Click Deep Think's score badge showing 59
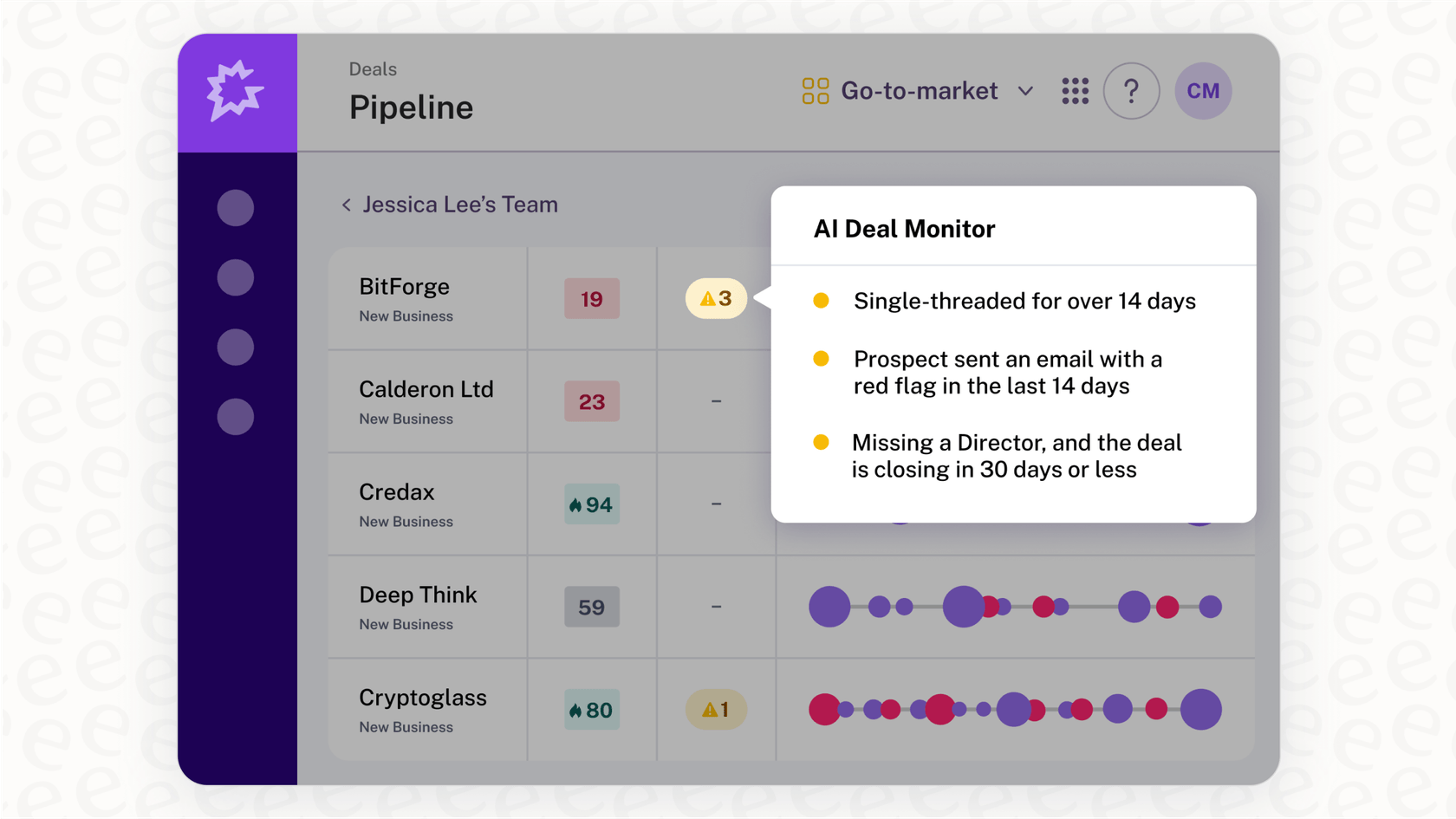Image resolution: width=1456 pixels, height=819 pixels. (x=592, y=607)
